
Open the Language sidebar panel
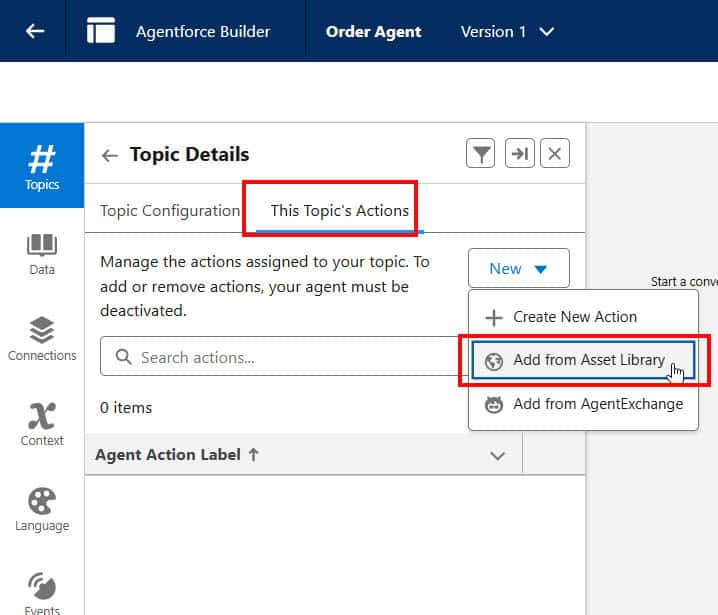(42, 510)
